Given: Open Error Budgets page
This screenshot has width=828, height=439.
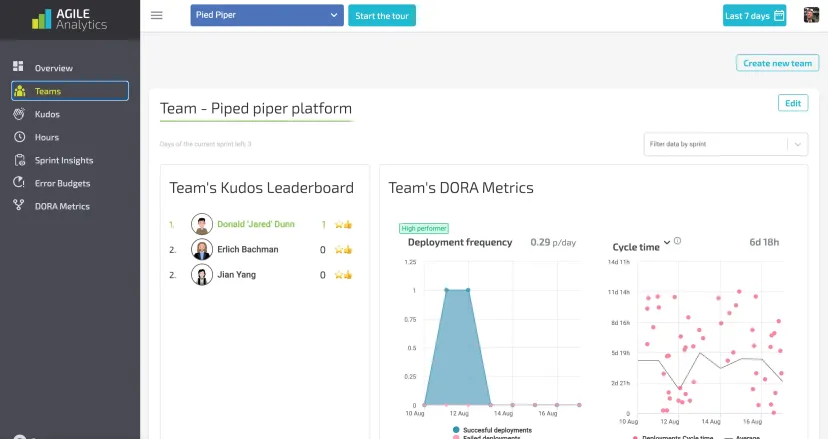Looking at the screenshot, I should point(70,183).
